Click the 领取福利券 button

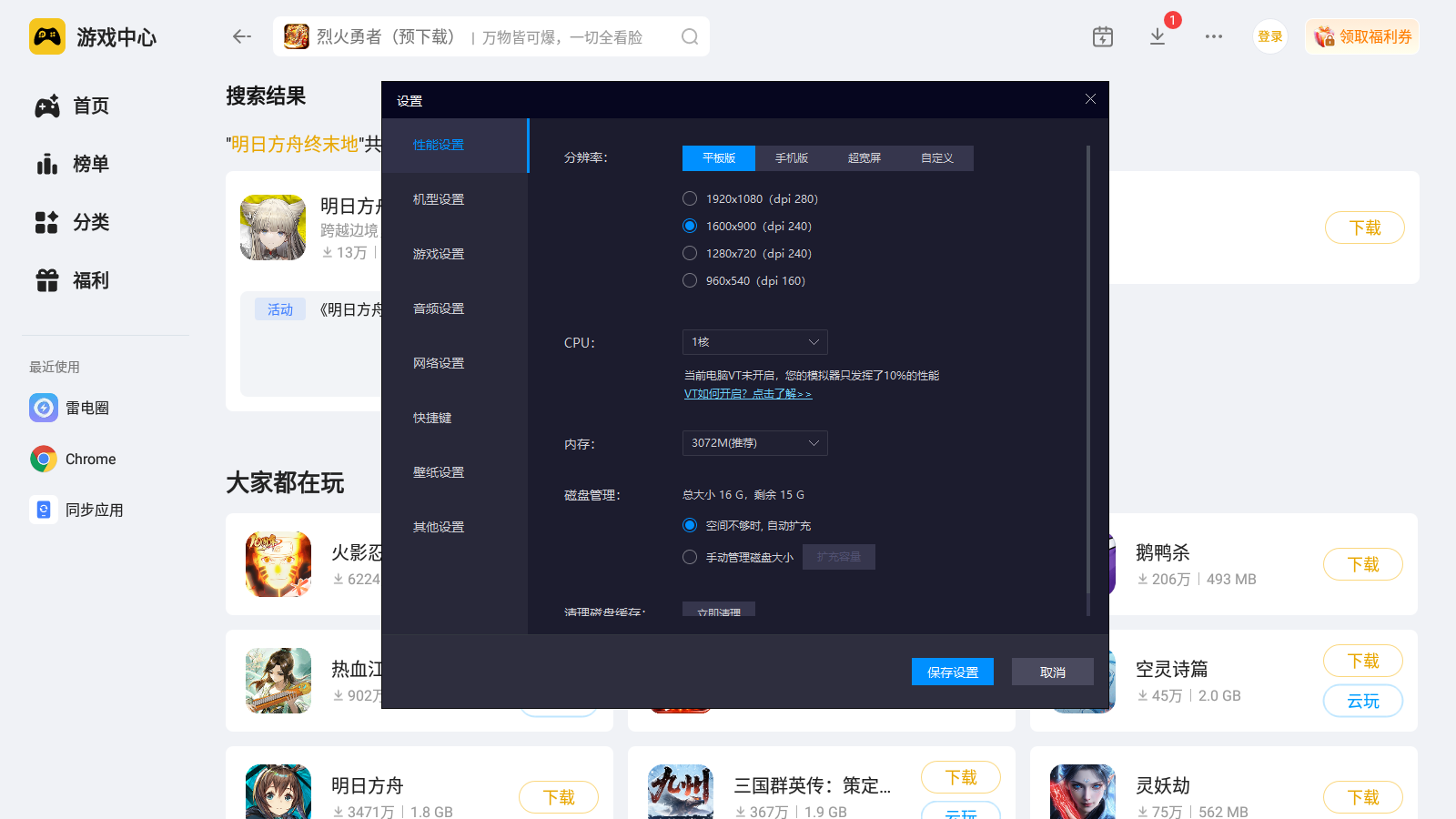tap(1362, 36)
